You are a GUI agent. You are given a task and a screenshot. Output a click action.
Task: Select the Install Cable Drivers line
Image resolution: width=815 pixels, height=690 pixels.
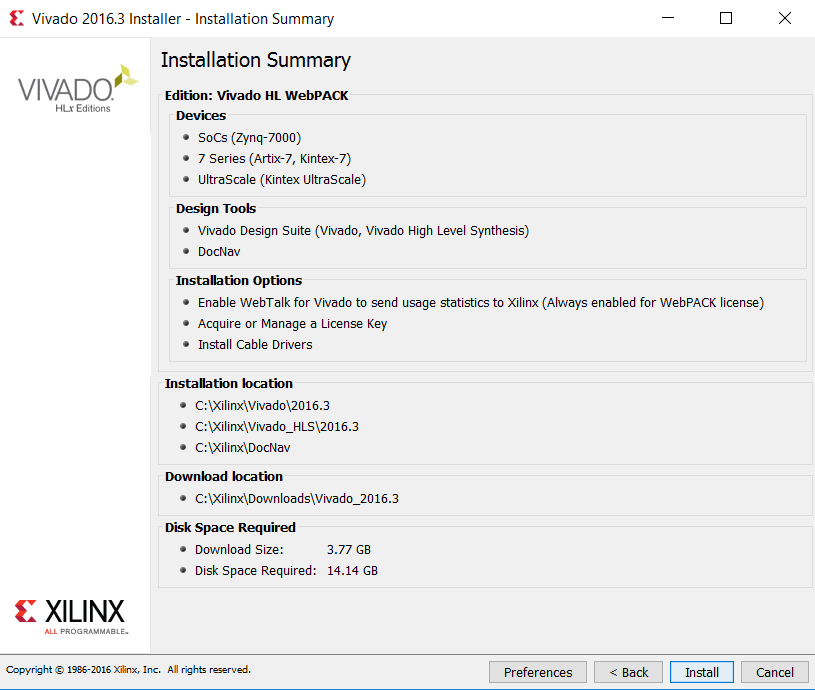pos(255,344)
